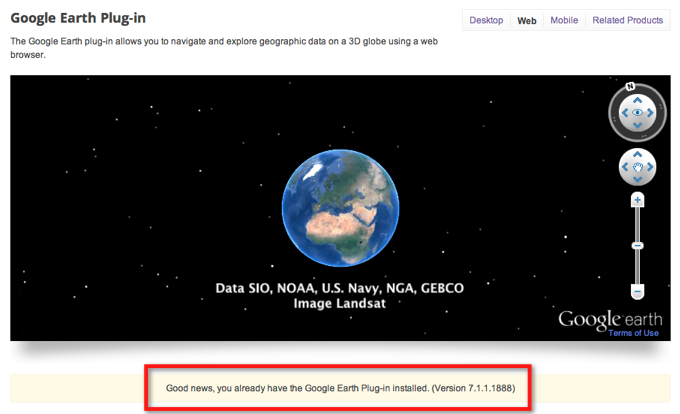Click the look down arrow below eye
Image resolution: width=680 pixels, height=414 pixels.
(x=637, y=125)
